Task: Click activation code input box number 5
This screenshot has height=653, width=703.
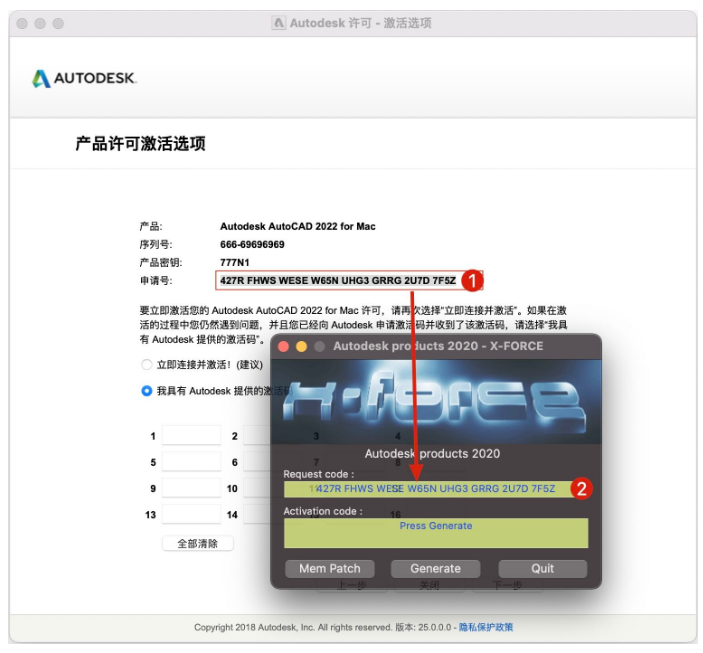Action: pyautogui.click(x=191, y=462)
